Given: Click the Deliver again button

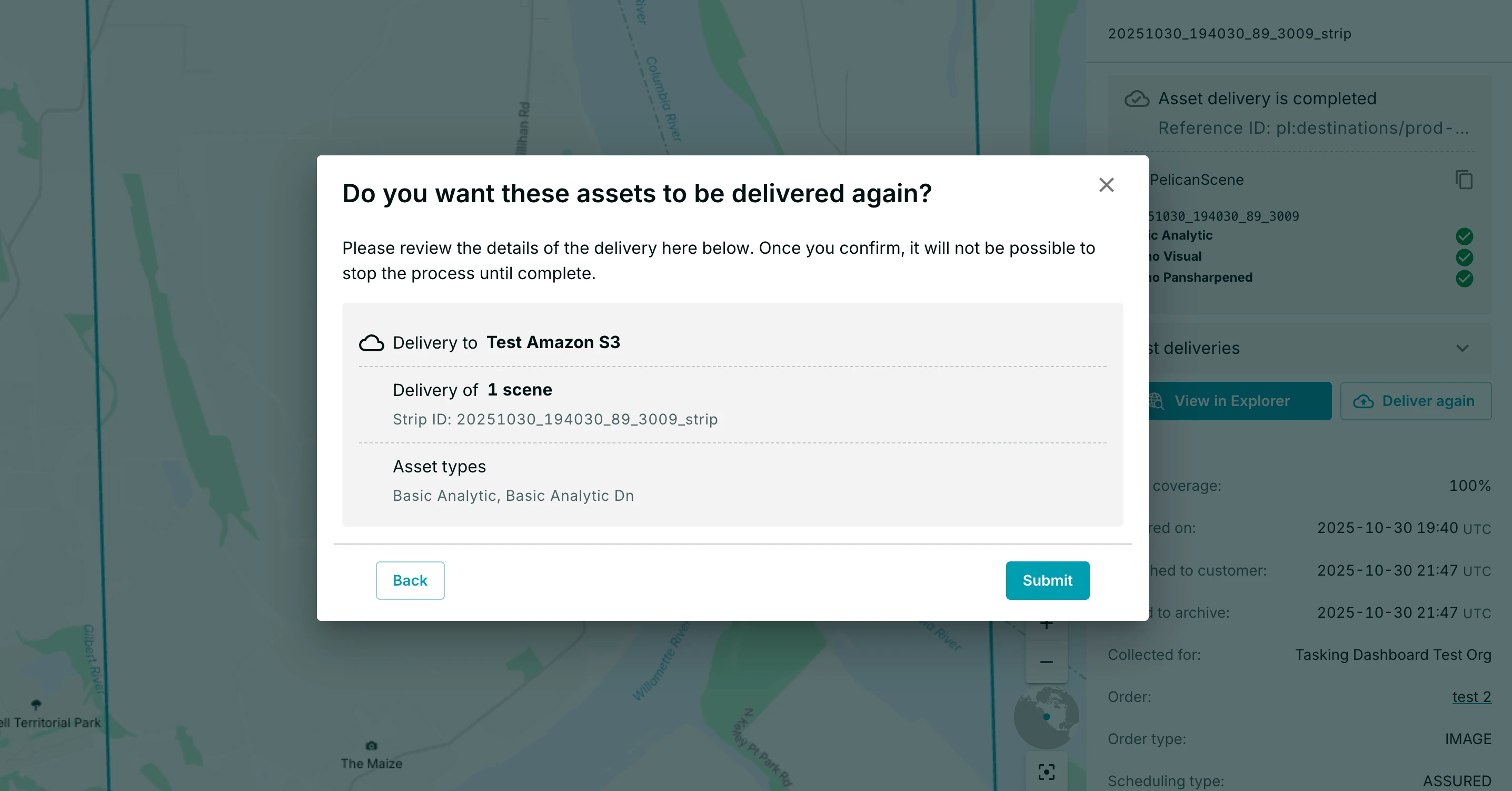Looking at the screenshot, I should pyautogui.click(x=1416, y=401).
